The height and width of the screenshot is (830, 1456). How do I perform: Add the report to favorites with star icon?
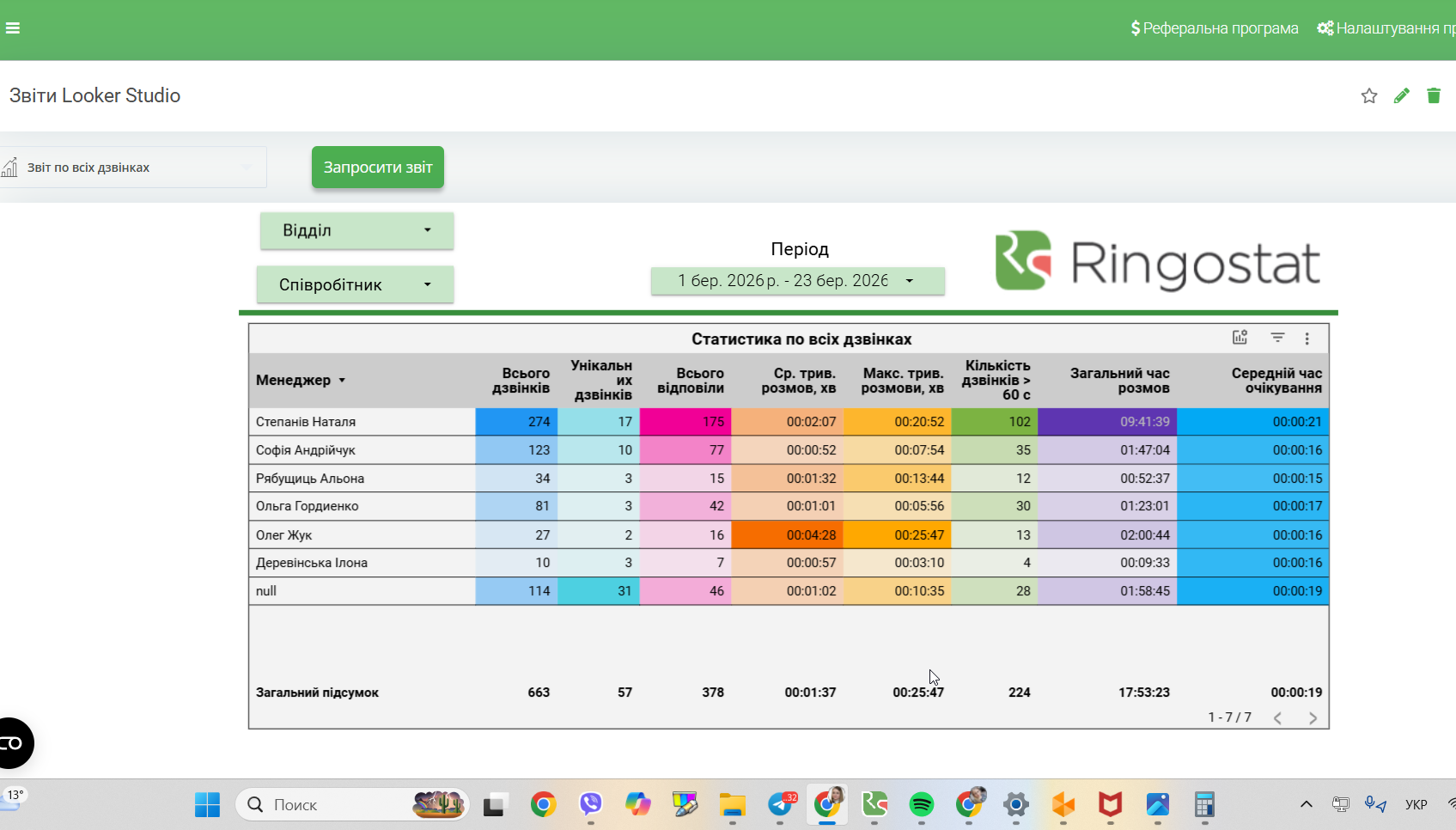click(1369, 95)
